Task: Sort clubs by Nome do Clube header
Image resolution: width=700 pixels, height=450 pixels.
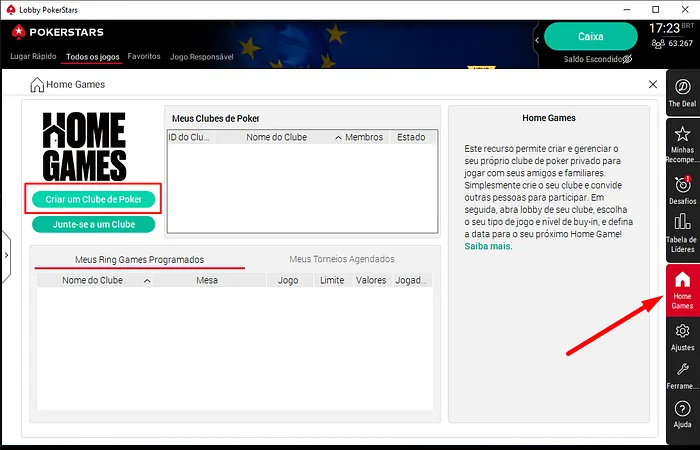Action: [x=279, y=137]
